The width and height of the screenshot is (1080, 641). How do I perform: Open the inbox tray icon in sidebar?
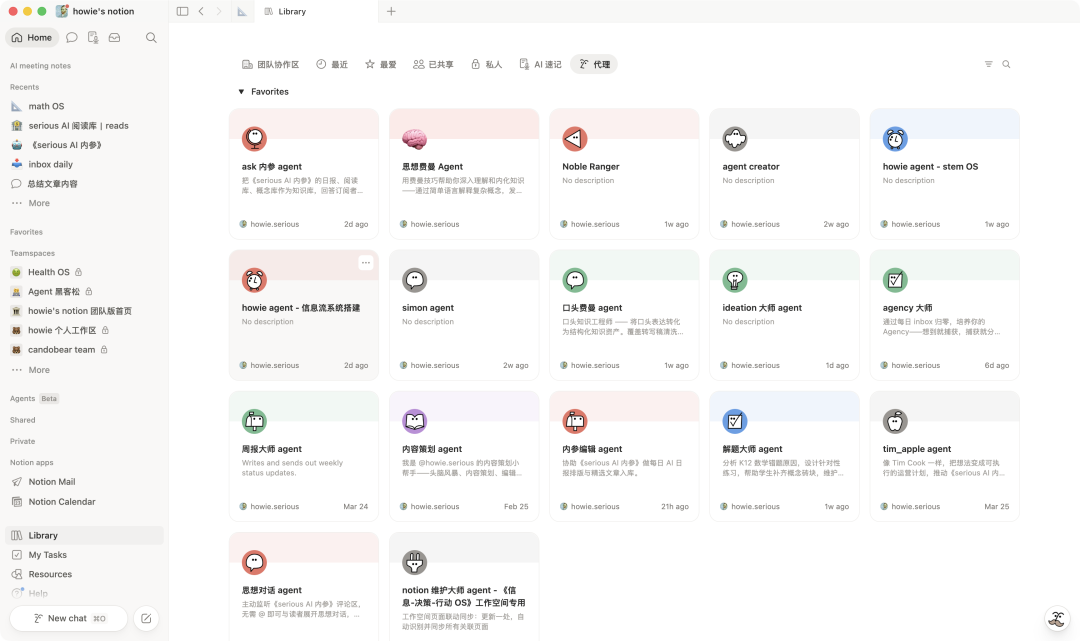coord(114,38)
